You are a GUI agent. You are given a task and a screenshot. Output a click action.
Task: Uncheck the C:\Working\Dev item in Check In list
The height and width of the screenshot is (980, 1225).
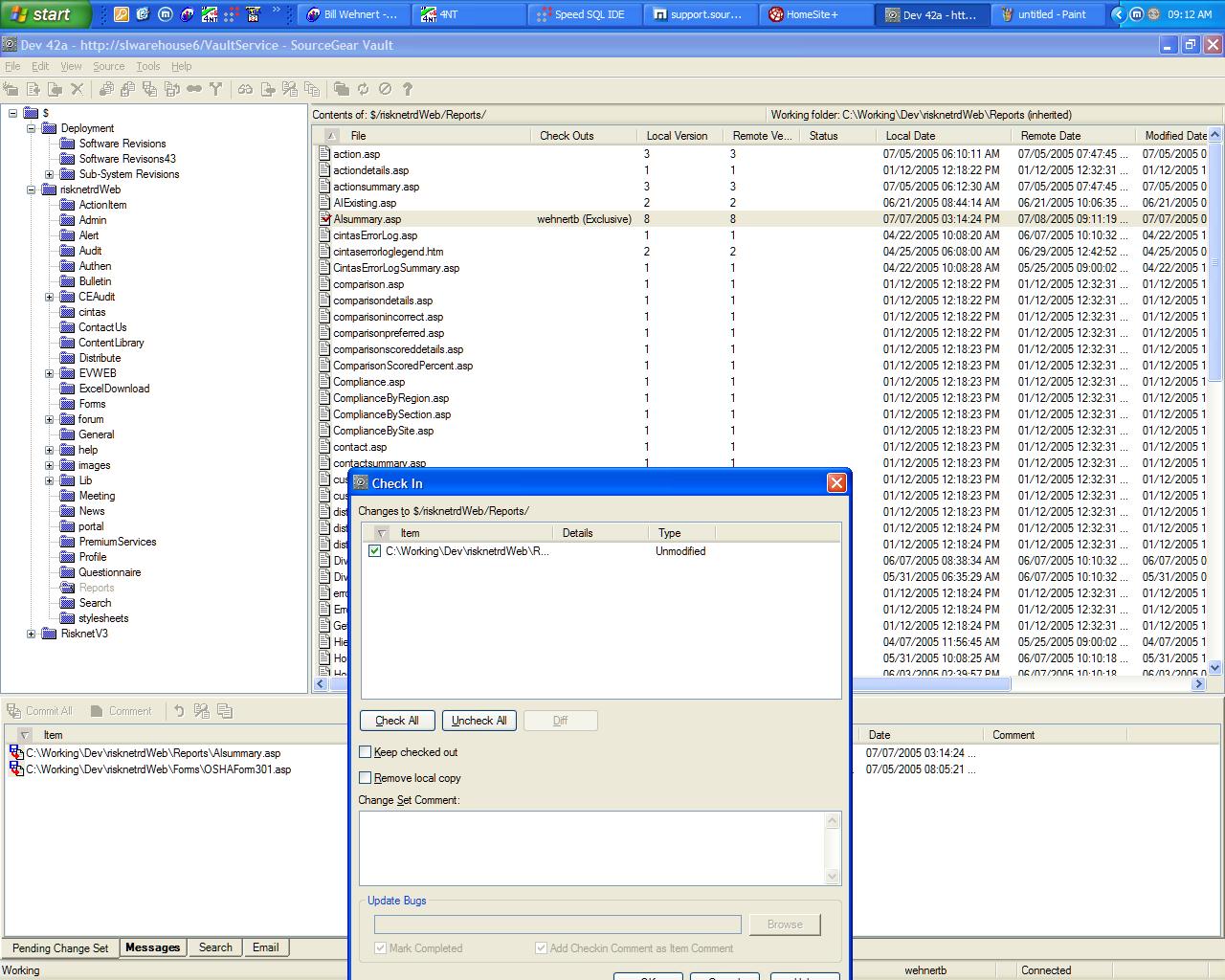pyautogui.click(x=374, y=551)
